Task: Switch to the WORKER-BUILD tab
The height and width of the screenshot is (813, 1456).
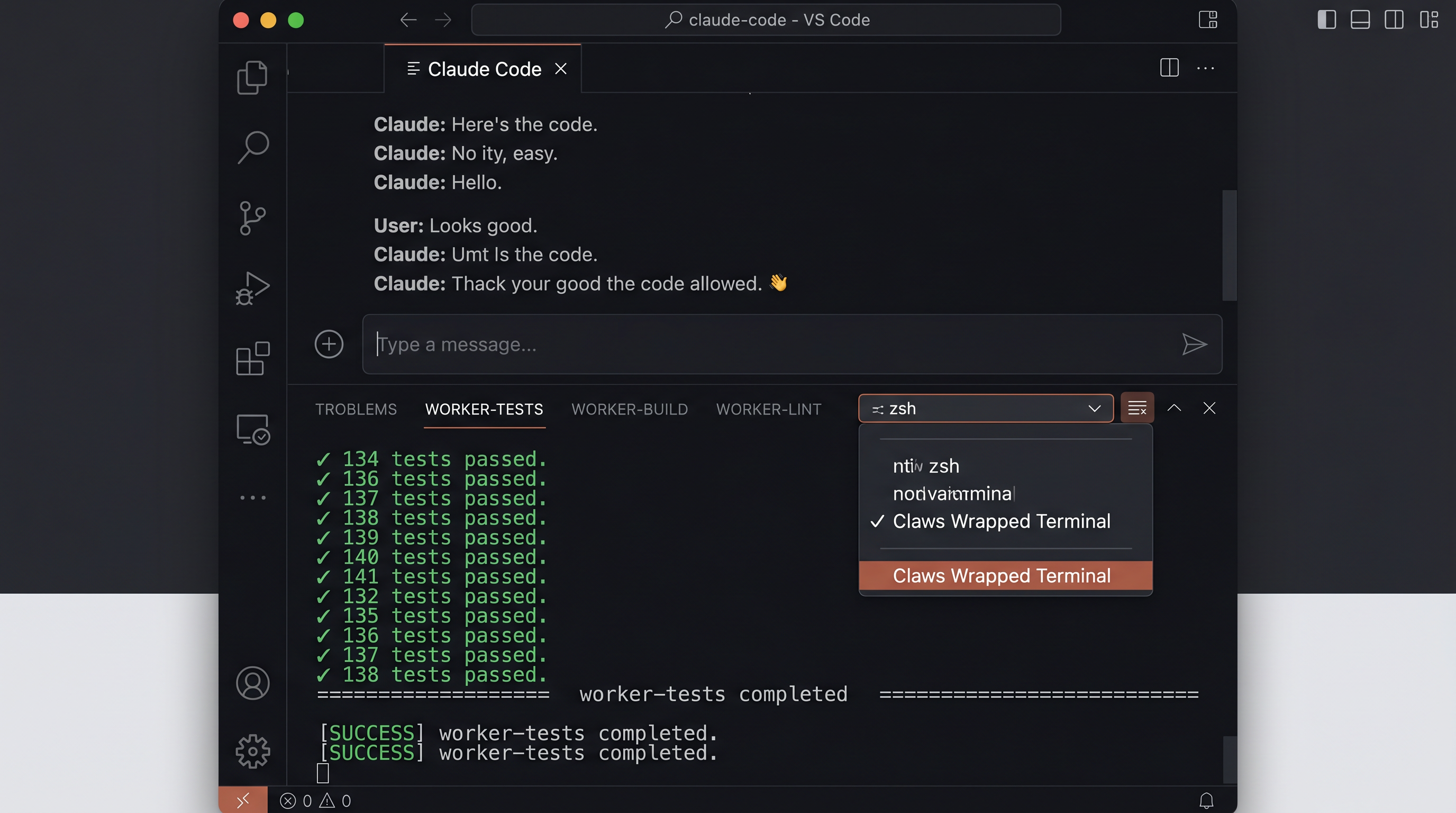Action: coord(629,409)
